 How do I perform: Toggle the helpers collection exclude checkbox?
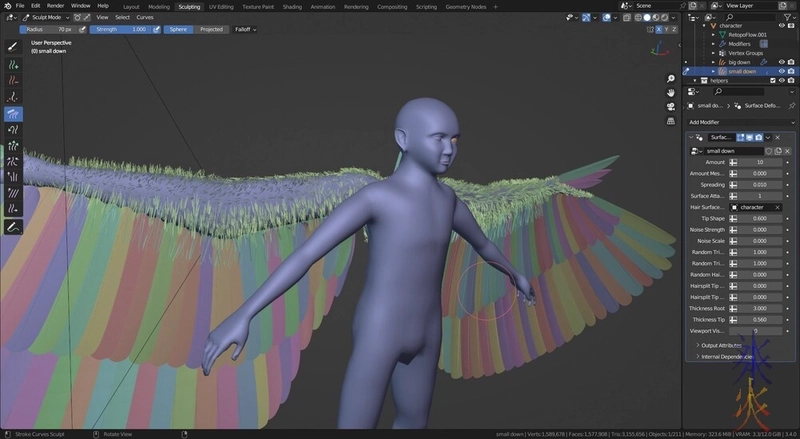coord(771,80)
